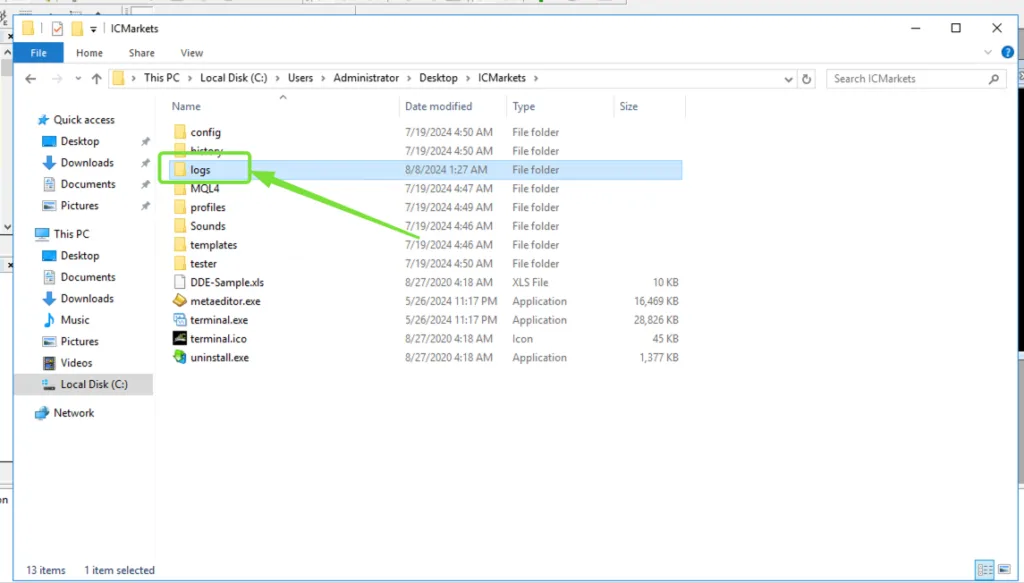
Task: Click the Properties checkmark in quick access toolbar
Action: [57, 29]
